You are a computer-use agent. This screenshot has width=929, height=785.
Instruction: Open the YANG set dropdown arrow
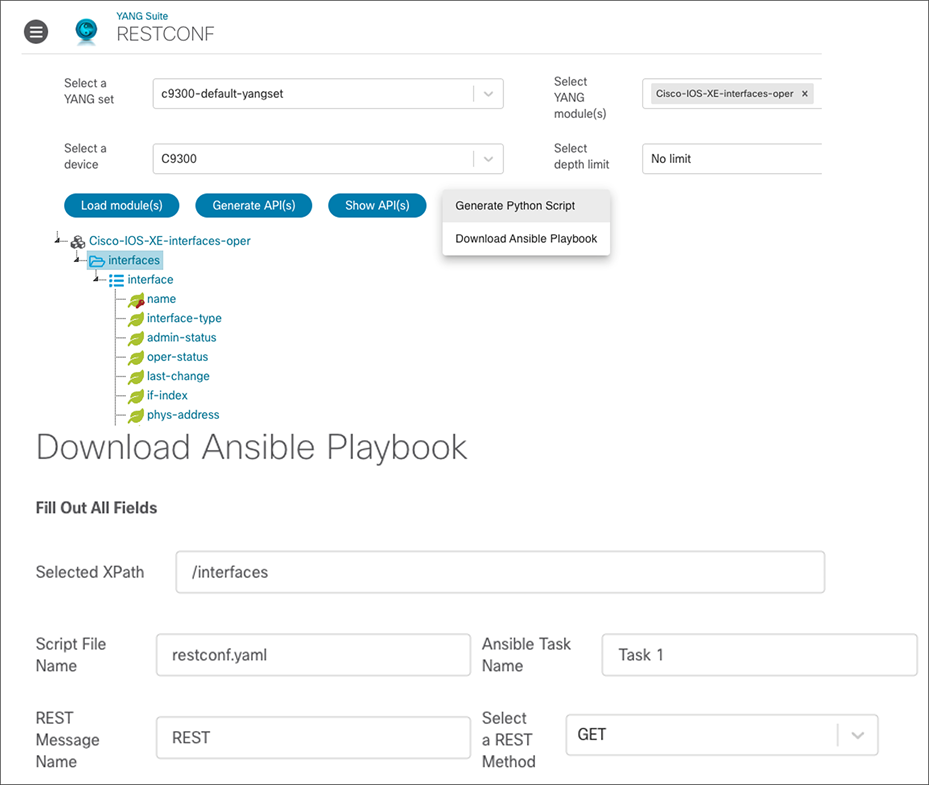(488, 94)
